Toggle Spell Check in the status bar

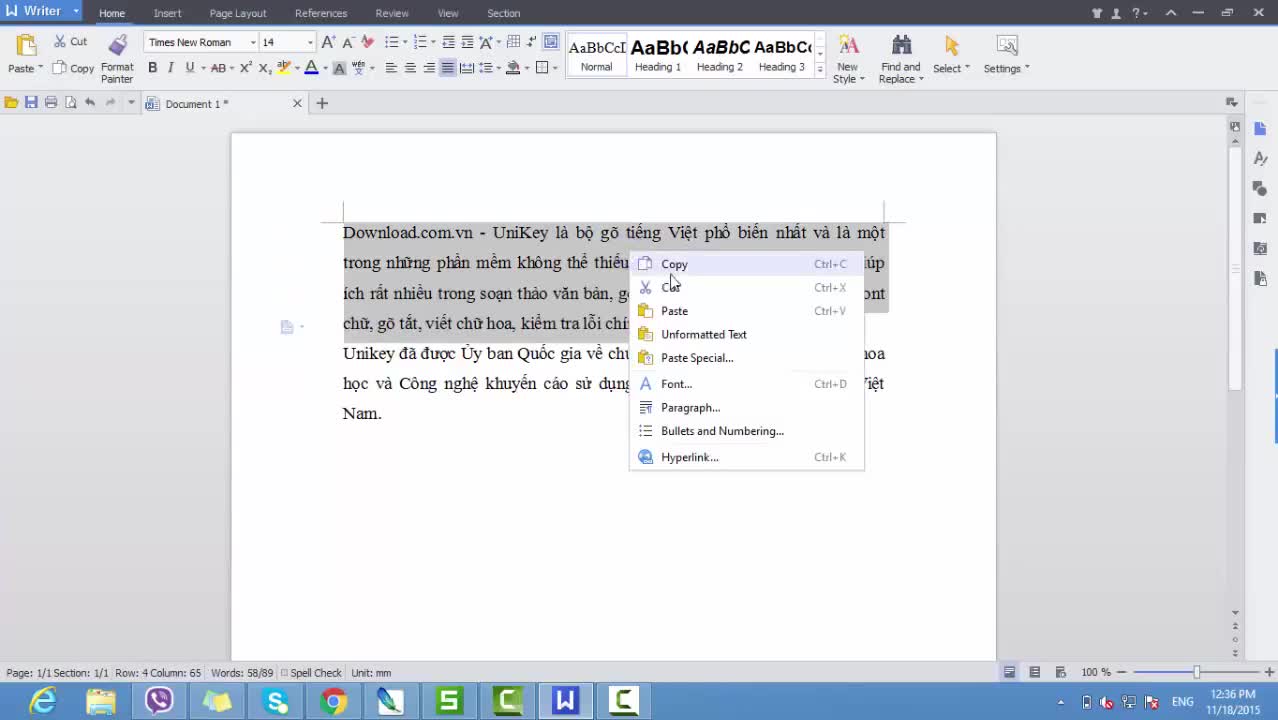[311, 673]
